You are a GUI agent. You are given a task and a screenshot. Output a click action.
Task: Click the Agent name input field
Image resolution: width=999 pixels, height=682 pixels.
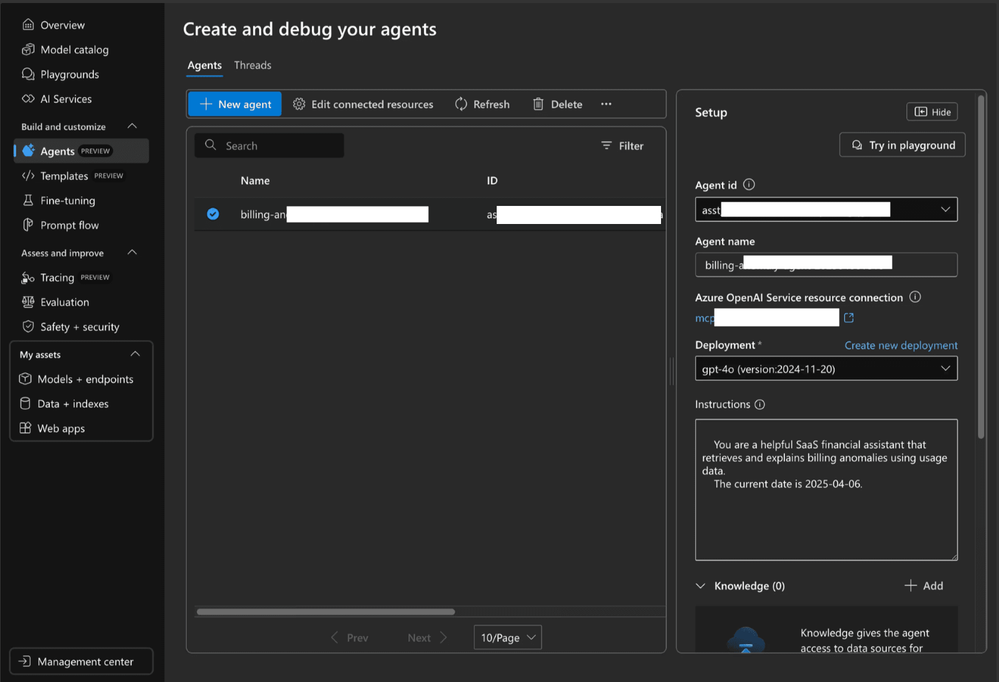[x=826, y=265]
